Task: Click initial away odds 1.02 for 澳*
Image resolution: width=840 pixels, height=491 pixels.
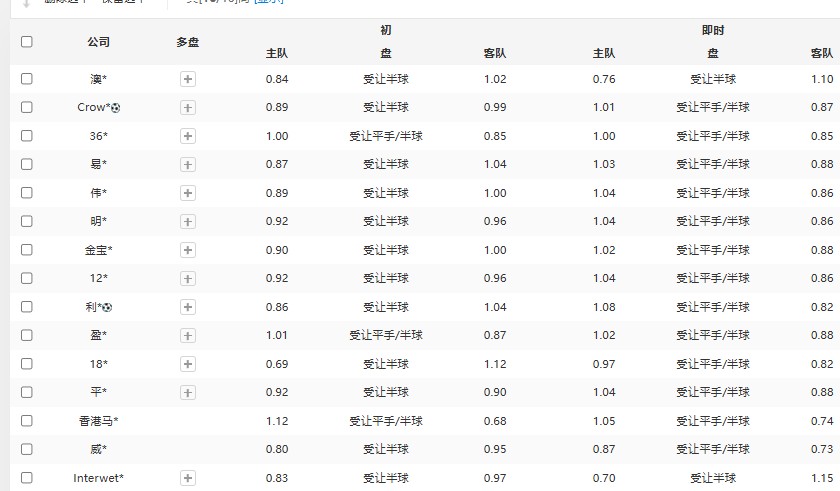Action: pos(495,79)
